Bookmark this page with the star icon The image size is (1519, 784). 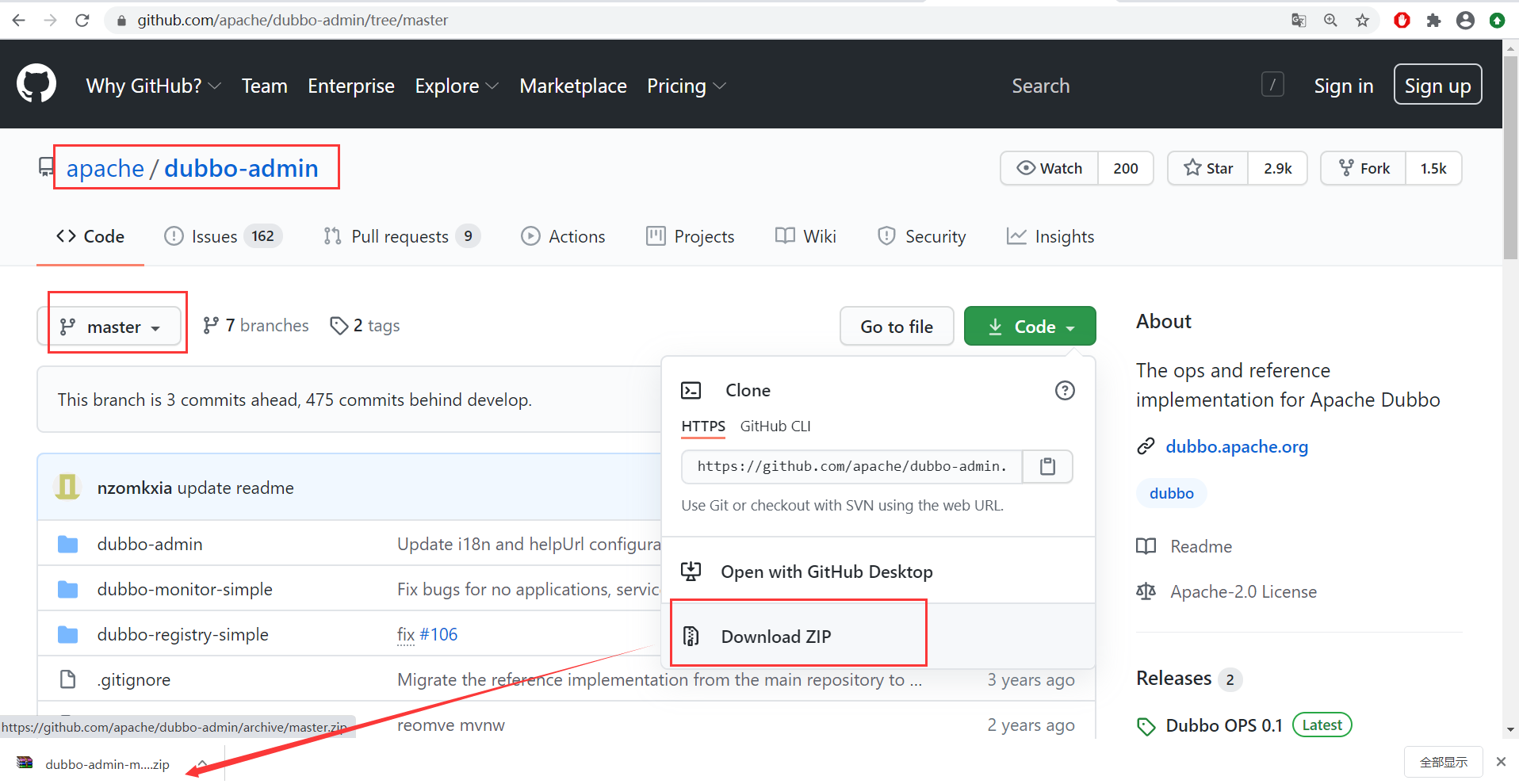point(1362,21)
